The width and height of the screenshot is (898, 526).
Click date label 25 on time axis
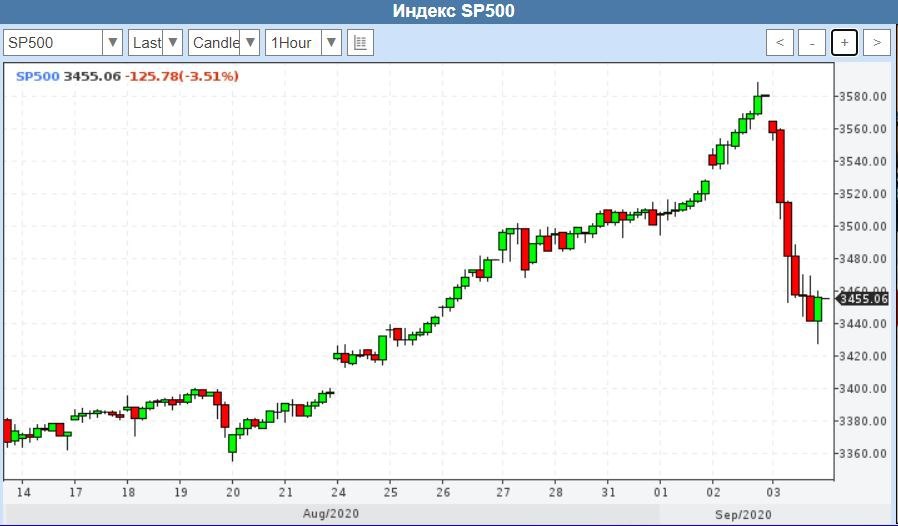391,492
